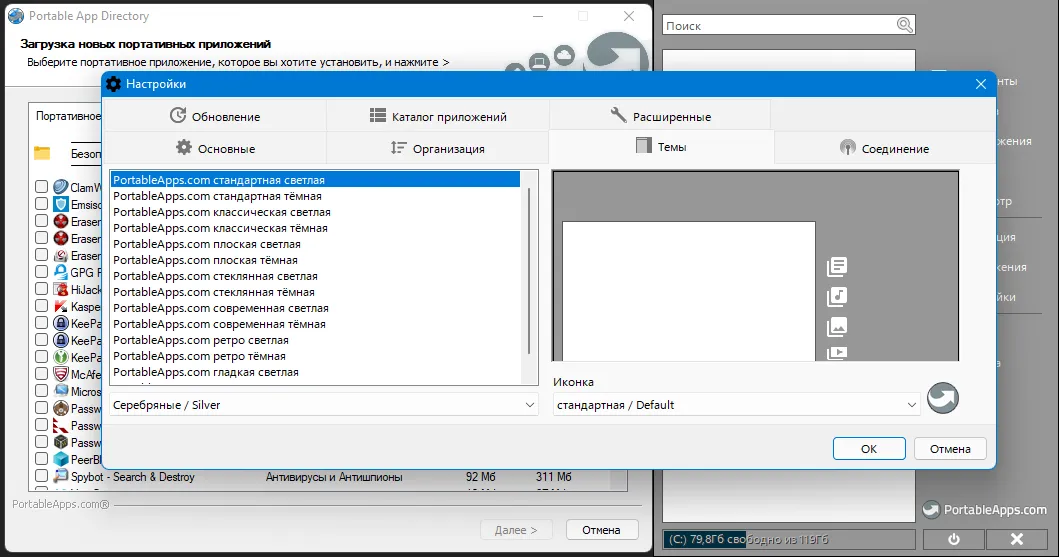Viewport: 1059px width, 557px height.
Task: Confirm settings with the ОК button
Action: tap(869, 449)
